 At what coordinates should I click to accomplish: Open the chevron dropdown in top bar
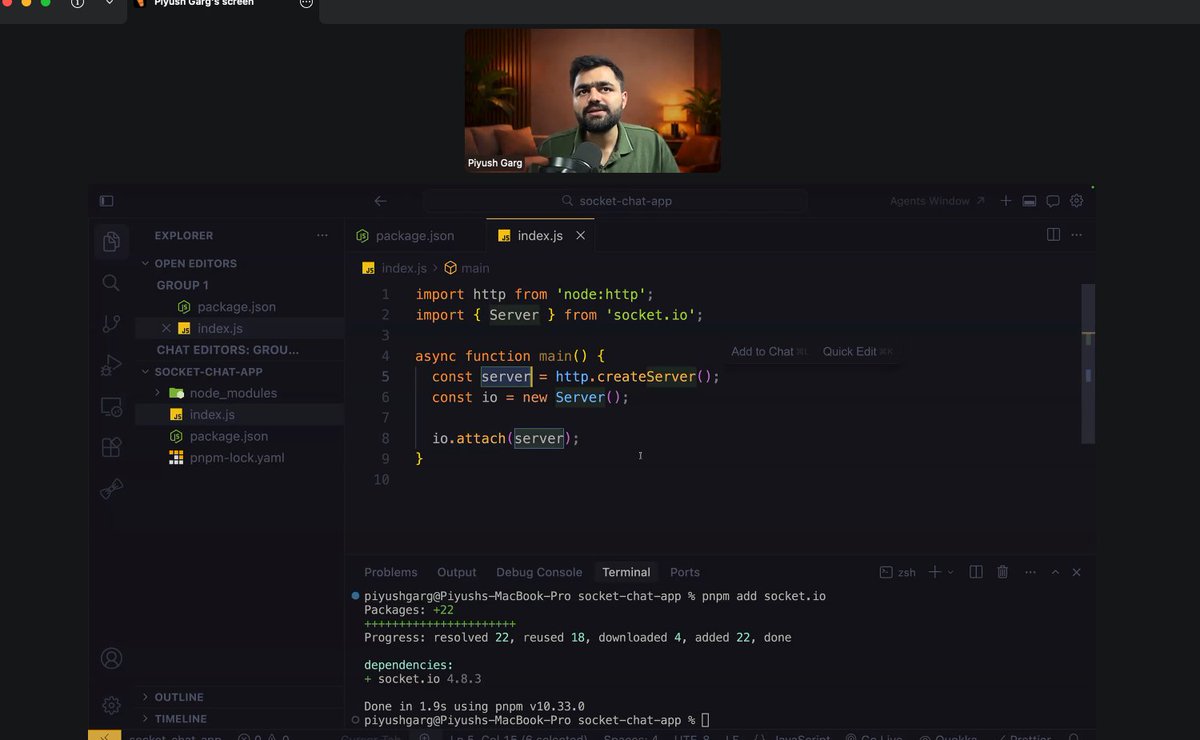(109, 3)
